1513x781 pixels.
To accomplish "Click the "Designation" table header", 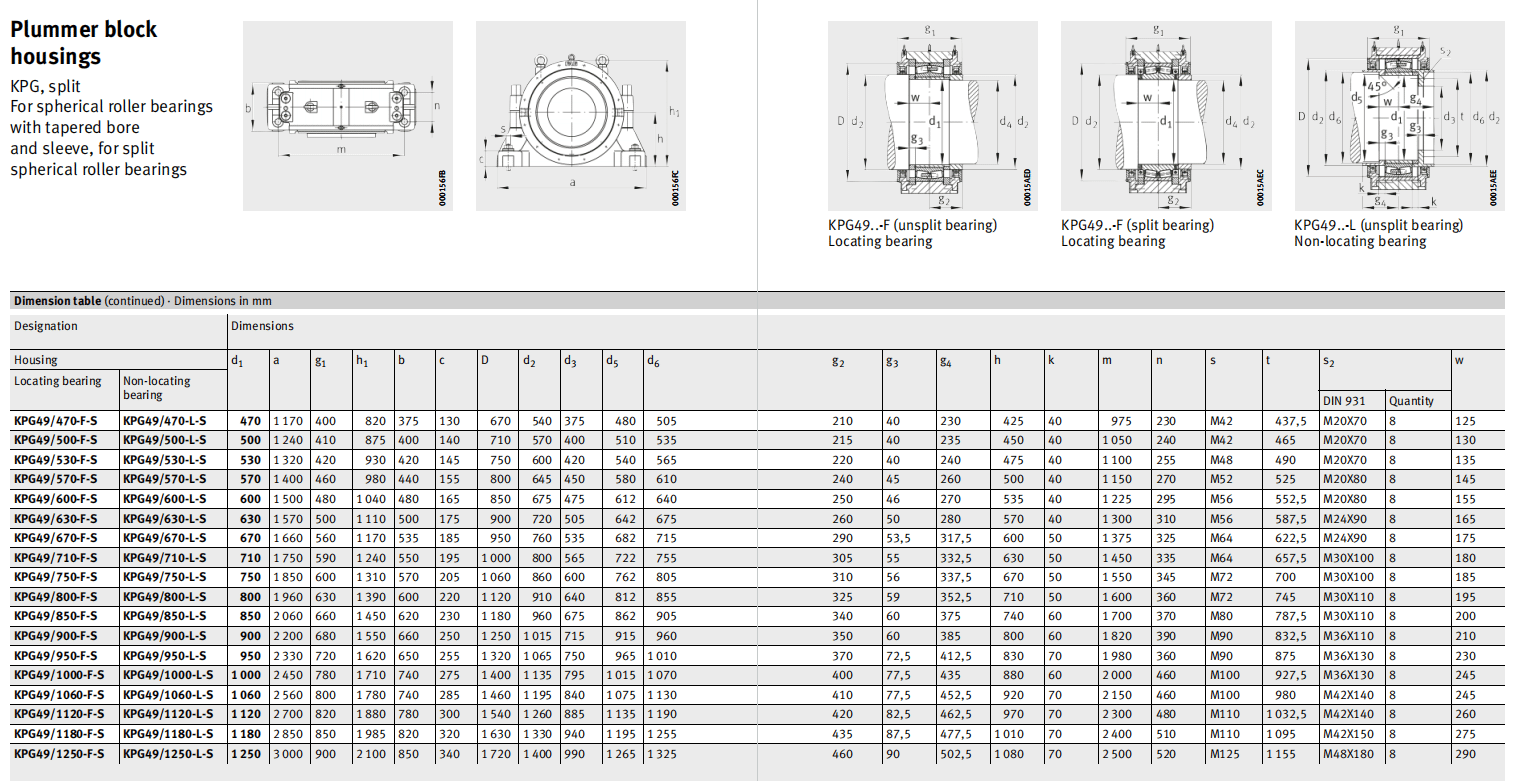I will coord(46,326).
